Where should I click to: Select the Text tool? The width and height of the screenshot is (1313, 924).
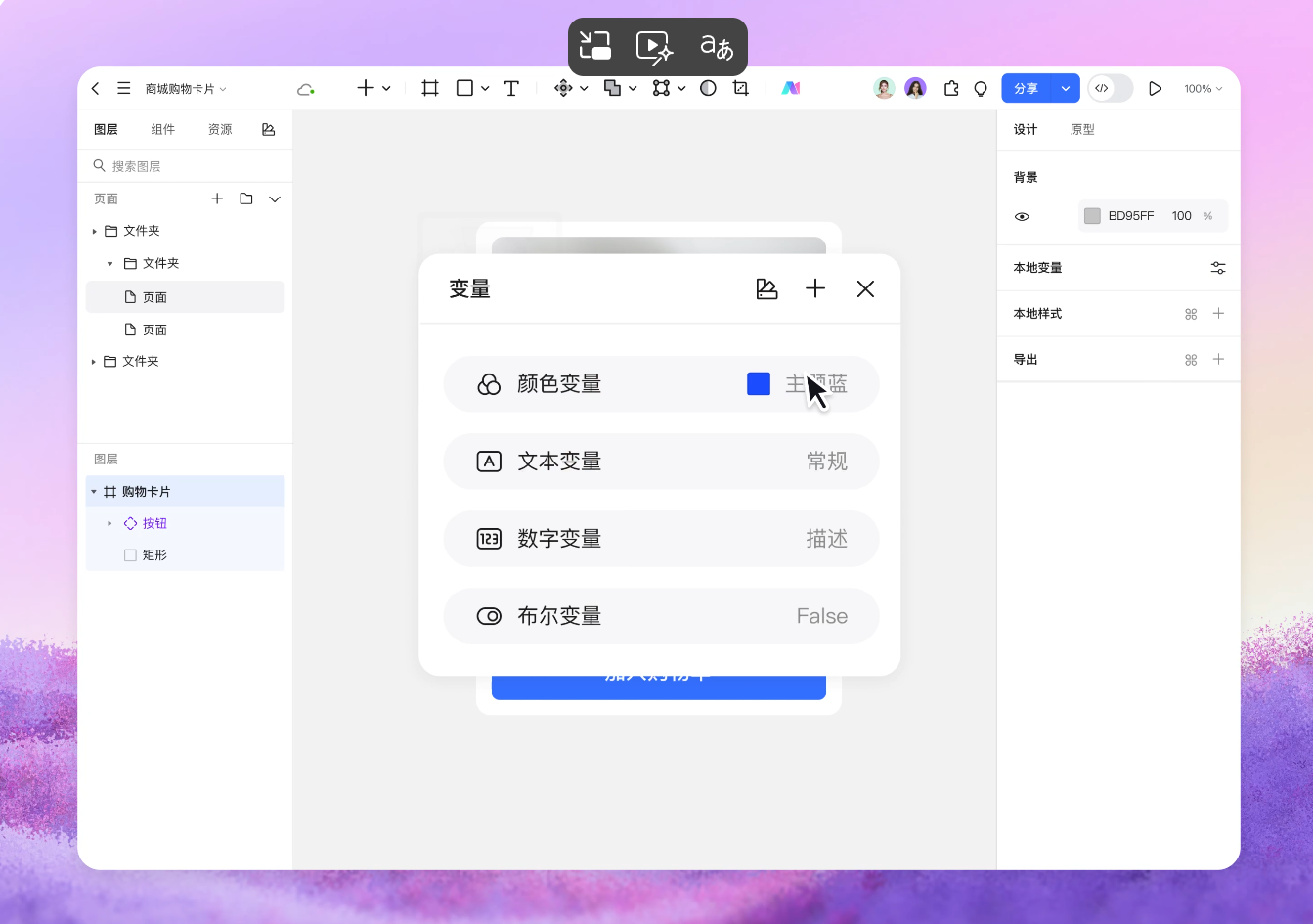click(x=511, y=88)
